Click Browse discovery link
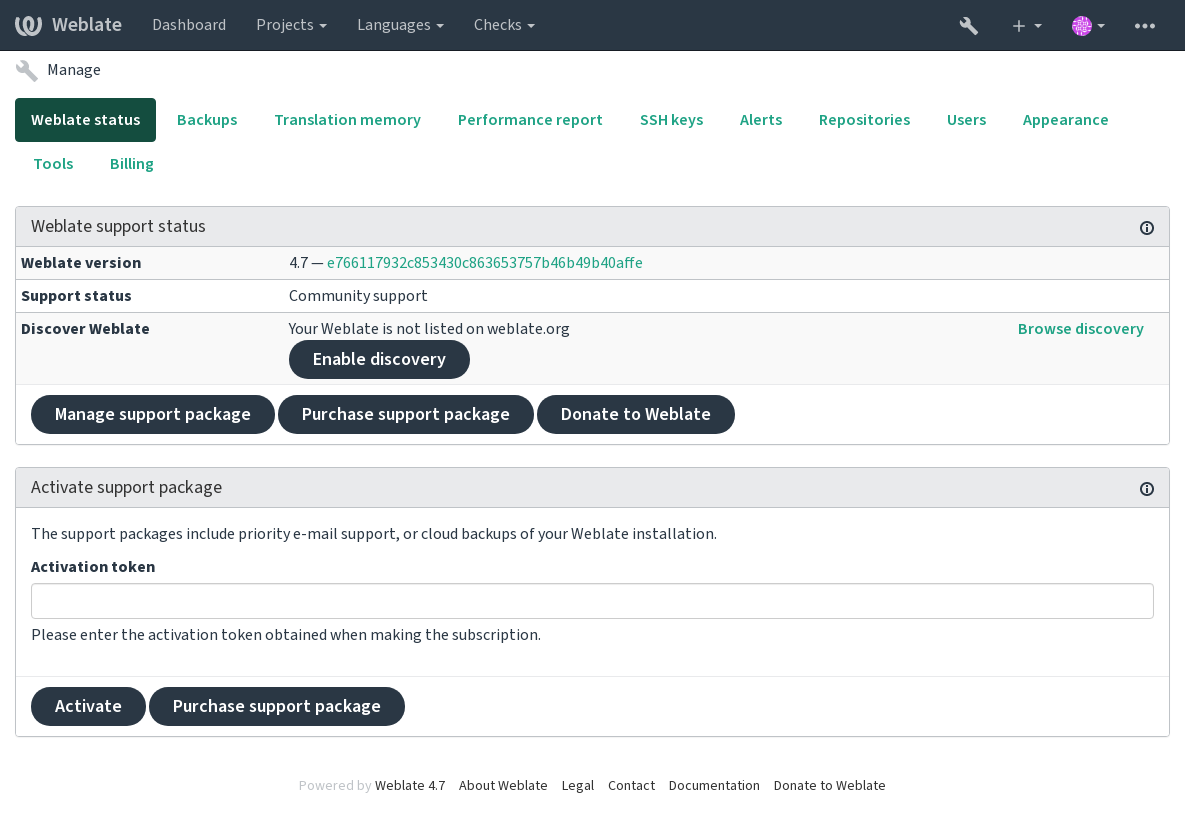Image resolution: width=1185 pixels, height=823 pixels. [x=1080, y=329]
